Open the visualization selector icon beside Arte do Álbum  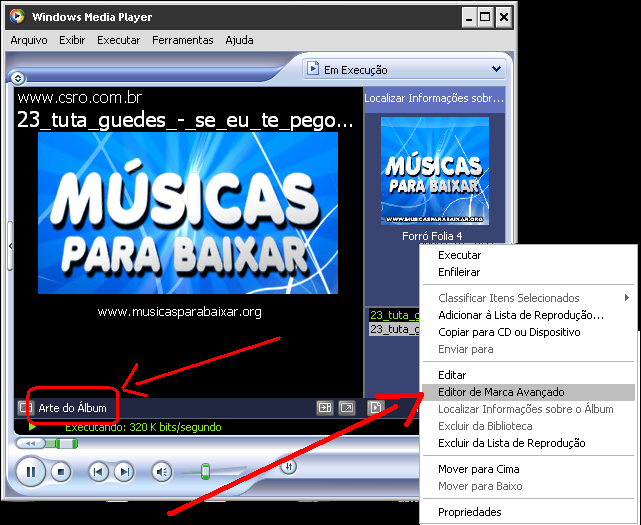(x=25, y=408)
